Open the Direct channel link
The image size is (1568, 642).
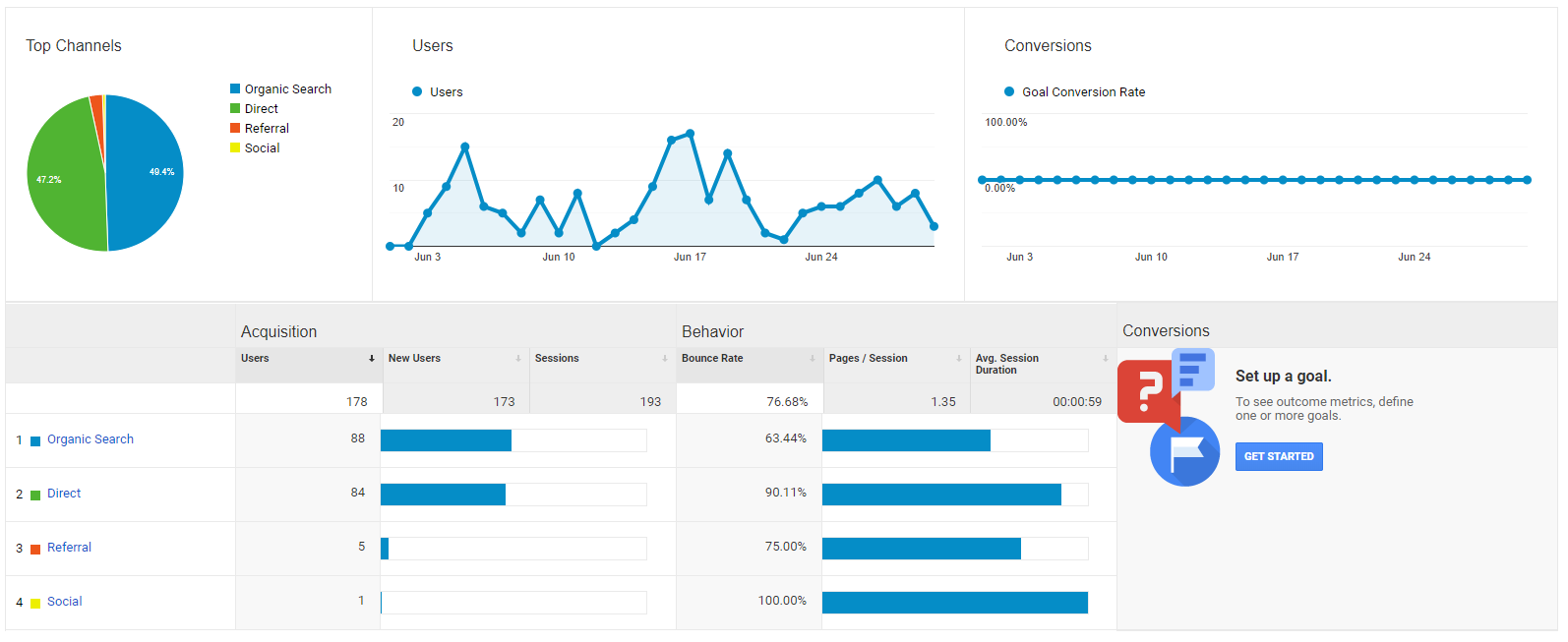(64, 494)
